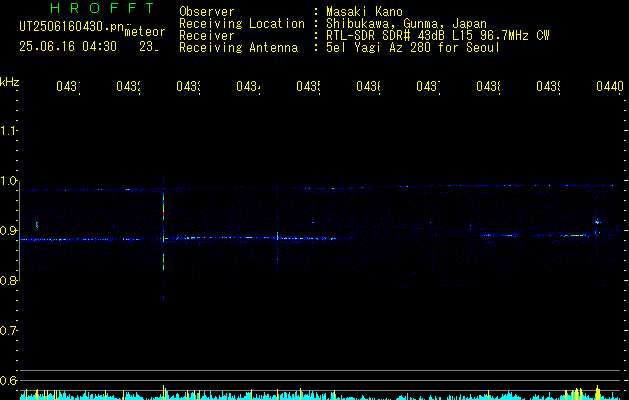Select the 5el Yagi Az 280 antenna text

click(413, 48)
